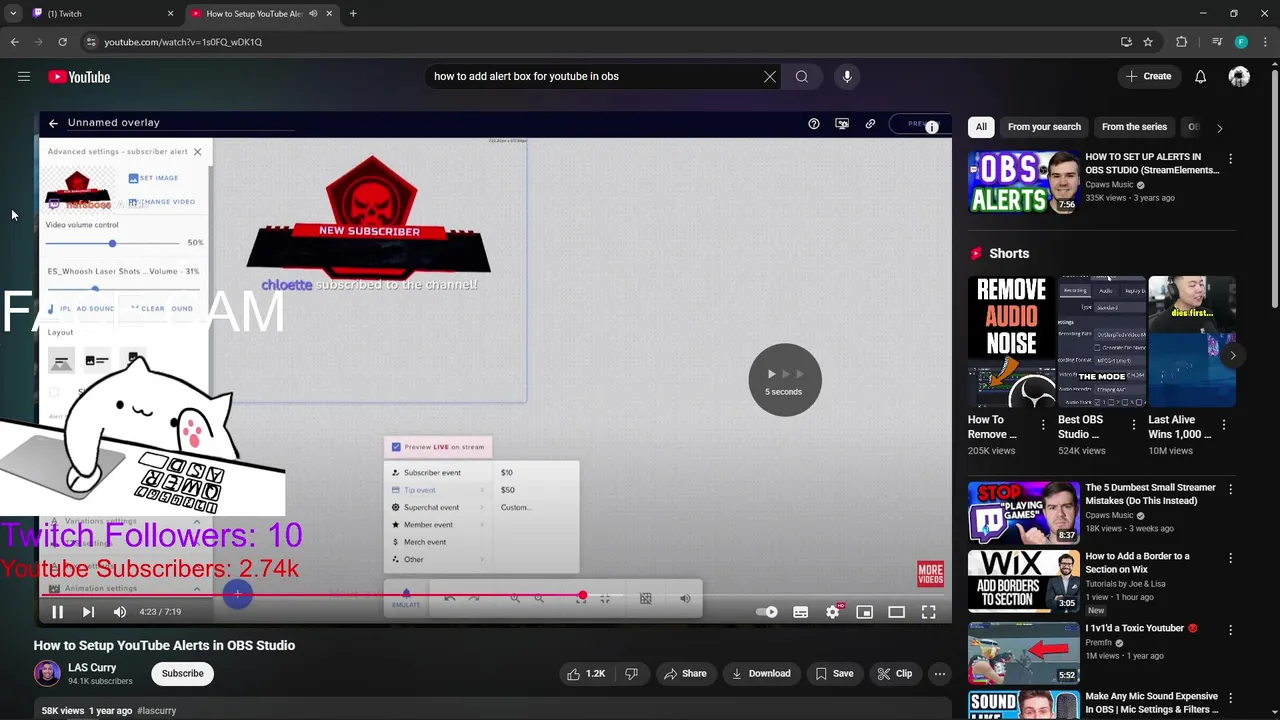
Task: Open a new browser tab
Action: coord(353,14)
